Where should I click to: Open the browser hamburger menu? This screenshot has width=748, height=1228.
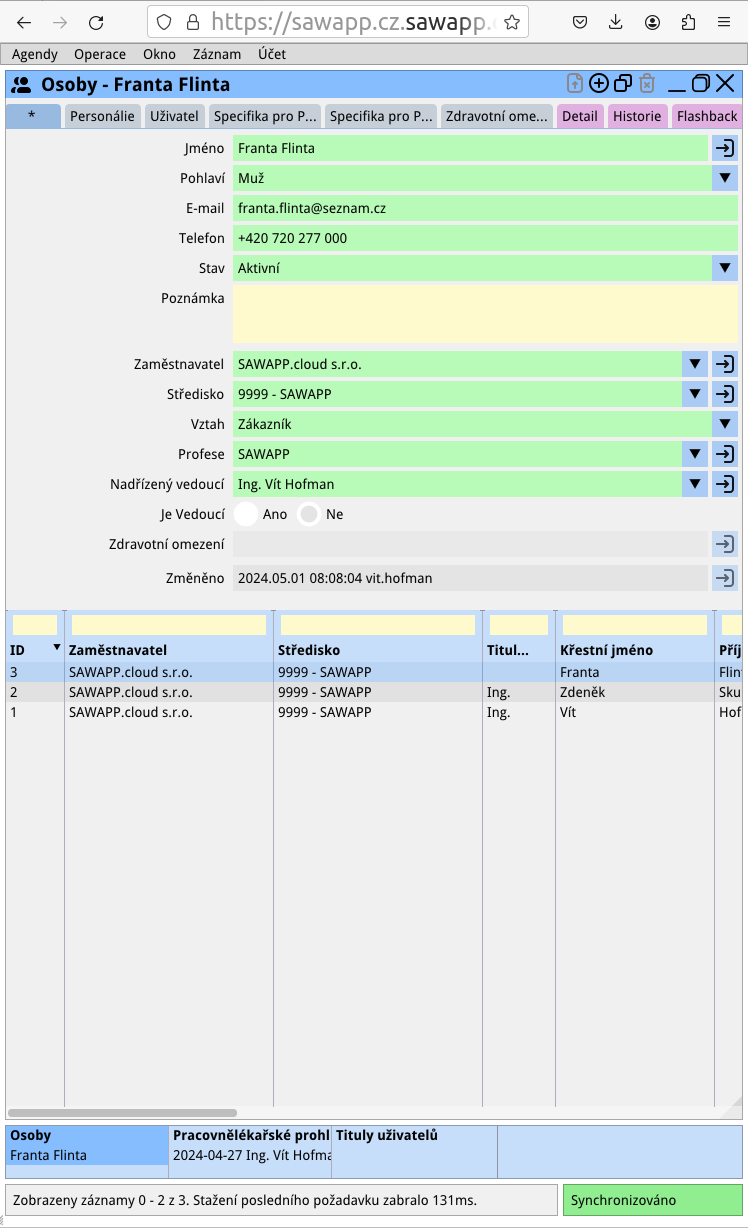[x=724, y=22]
